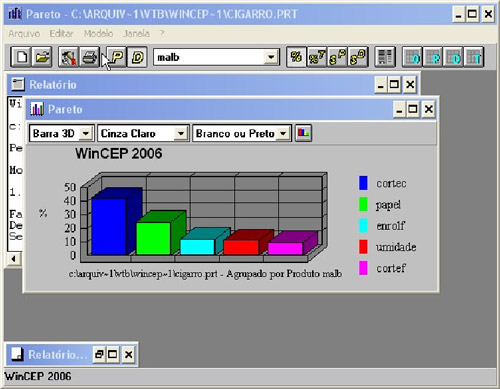Click the %T toolbar icon
The height and width of the screenshot is (389, 500).
(x=317, y=57)
